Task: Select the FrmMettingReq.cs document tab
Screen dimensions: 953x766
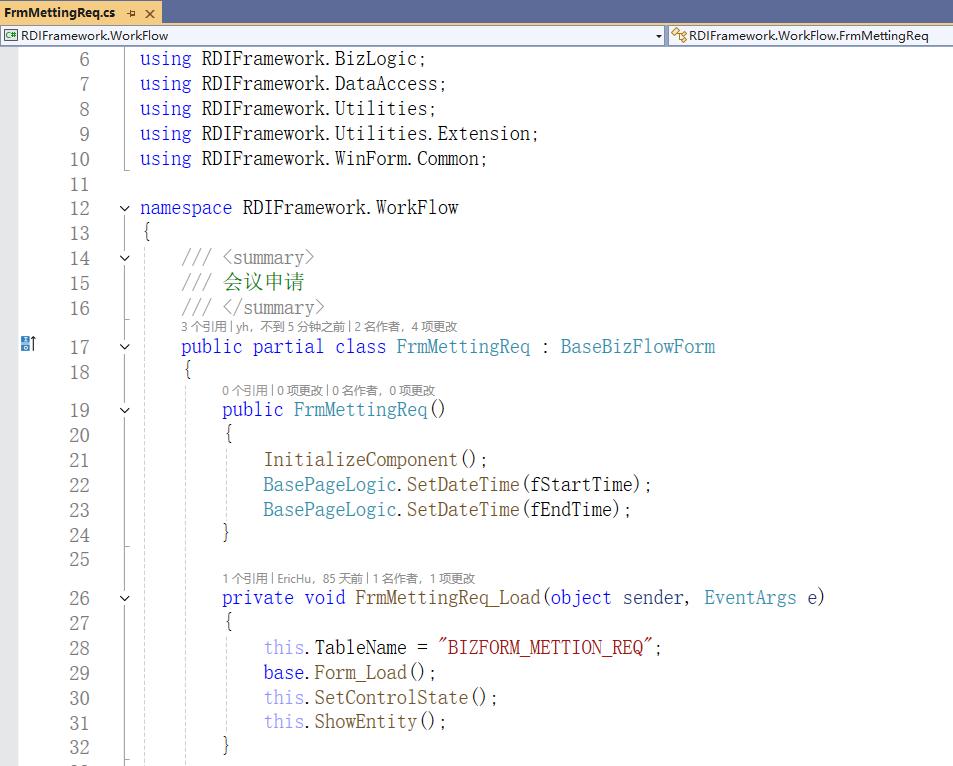Action: [x=59, y=13]
